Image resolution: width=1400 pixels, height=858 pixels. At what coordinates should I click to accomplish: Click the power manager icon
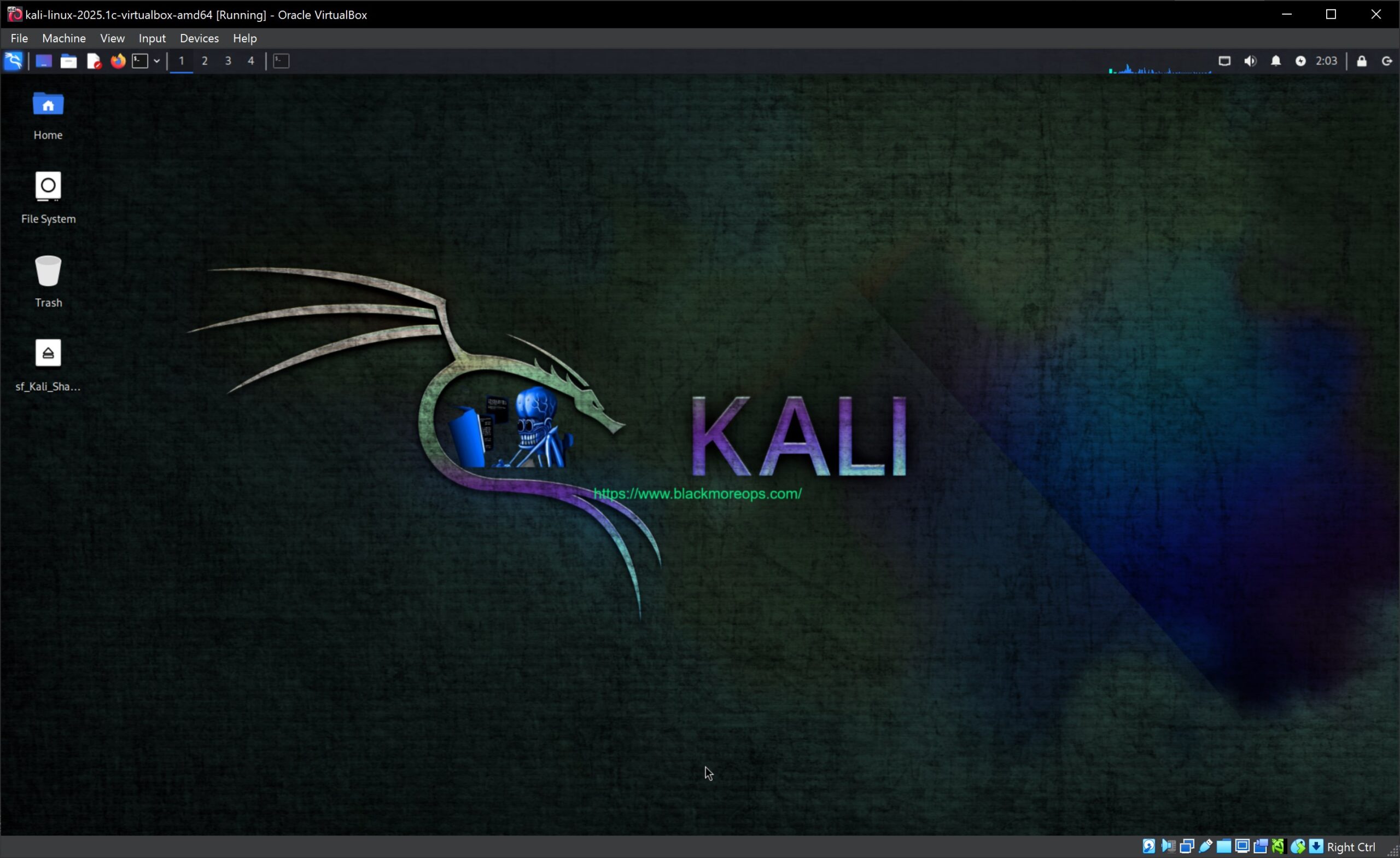coord(1300,61)
